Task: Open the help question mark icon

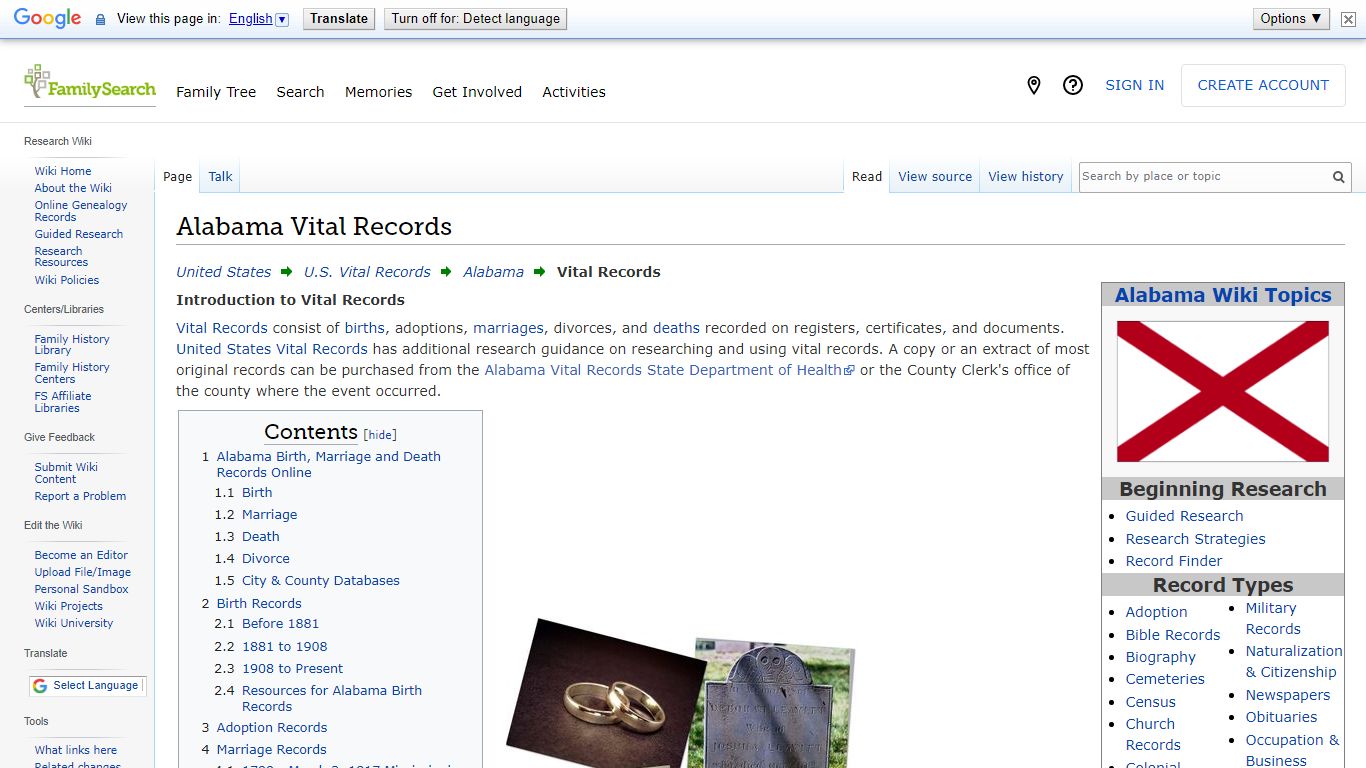Action: coord(1073,86)
